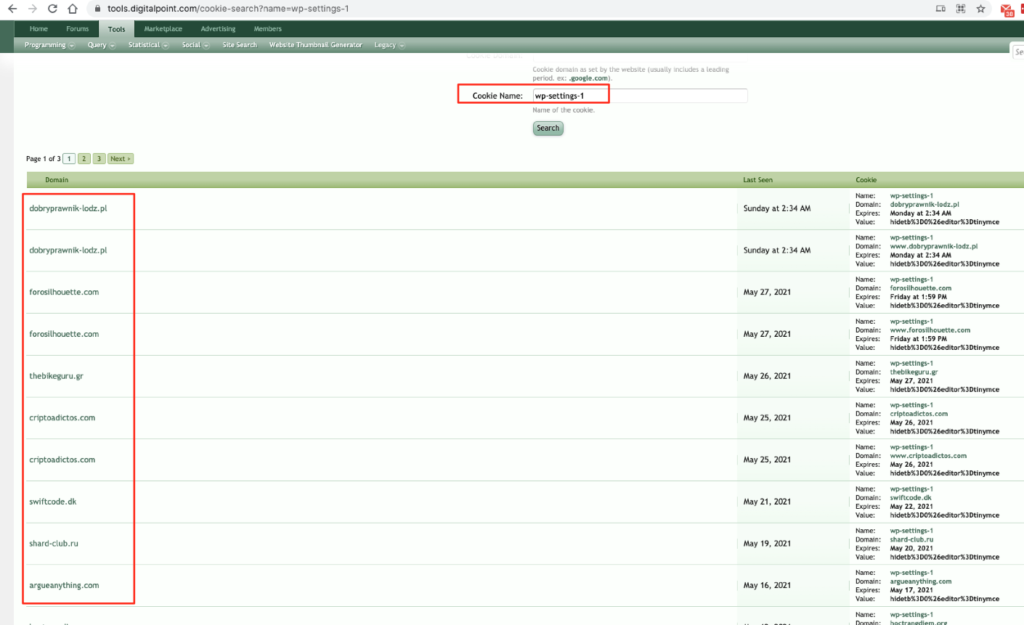Reload the page with the refresh icon

pyautogui.click(x=52, y=9)
